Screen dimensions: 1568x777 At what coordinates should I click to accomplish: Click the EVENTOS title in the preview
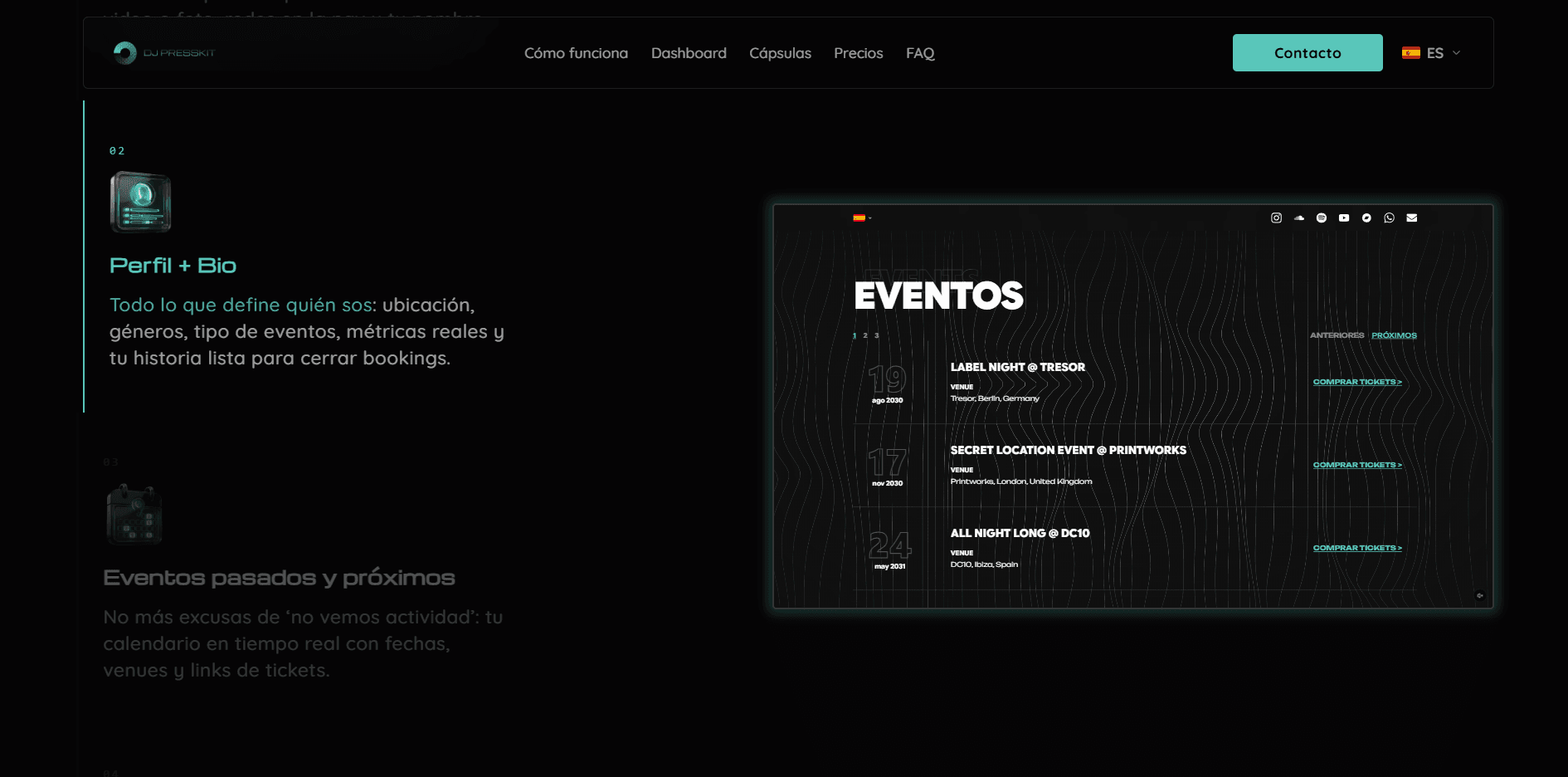click(x=938, y=296)
